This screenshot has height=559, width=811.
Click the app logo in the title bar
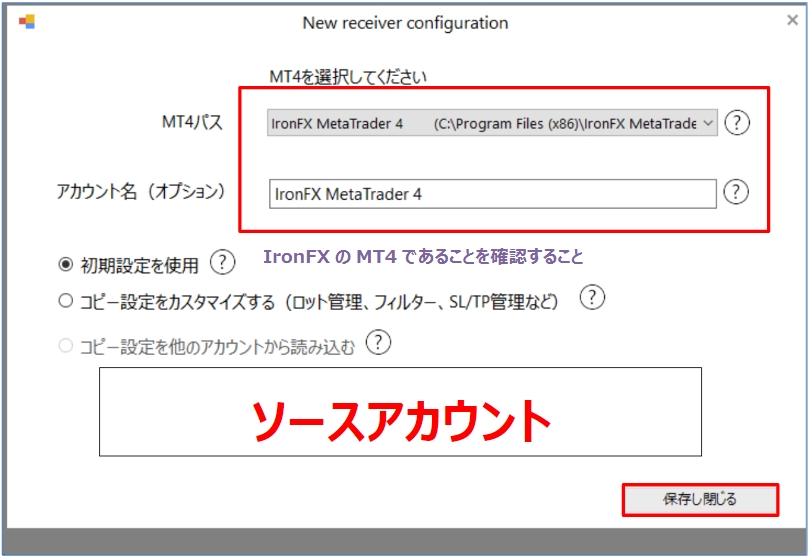(x=27, y=22)
